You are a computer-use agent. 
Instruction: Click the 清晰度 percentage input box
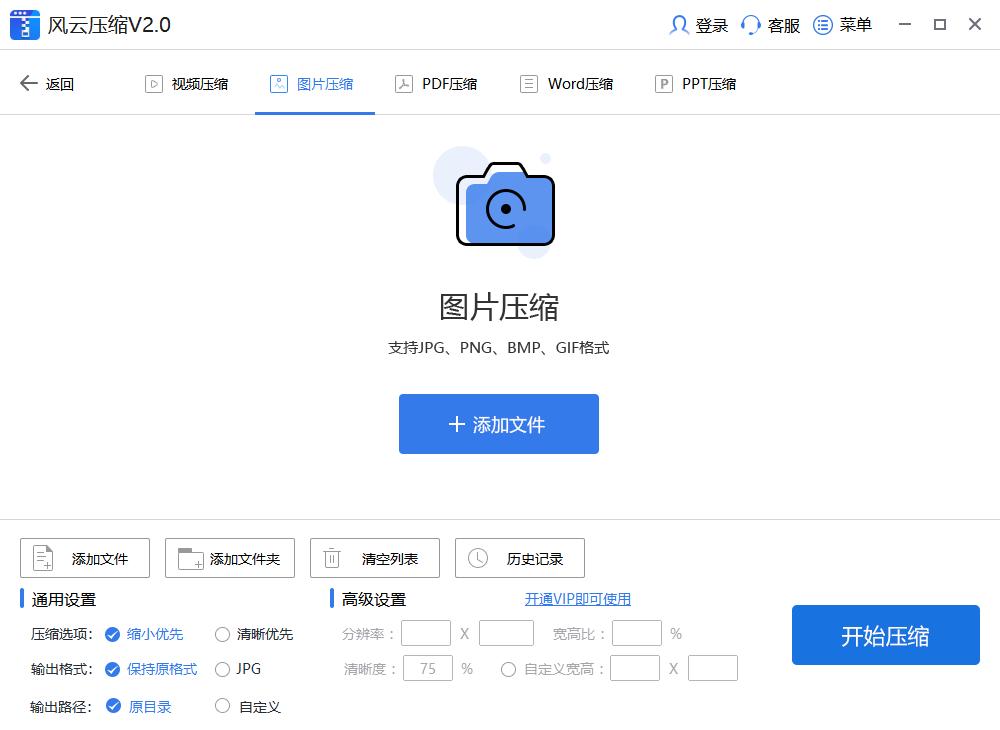[x=427, y=668]
